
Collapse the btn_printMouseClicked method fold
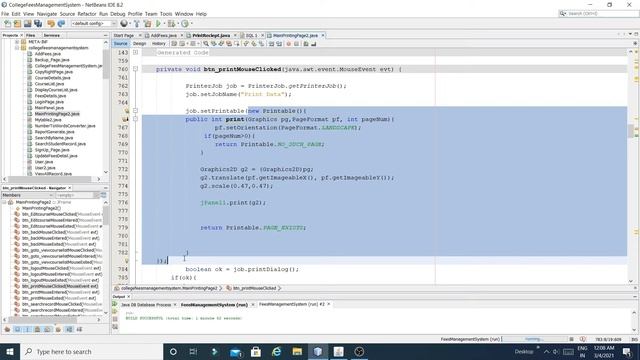(136, 69)
